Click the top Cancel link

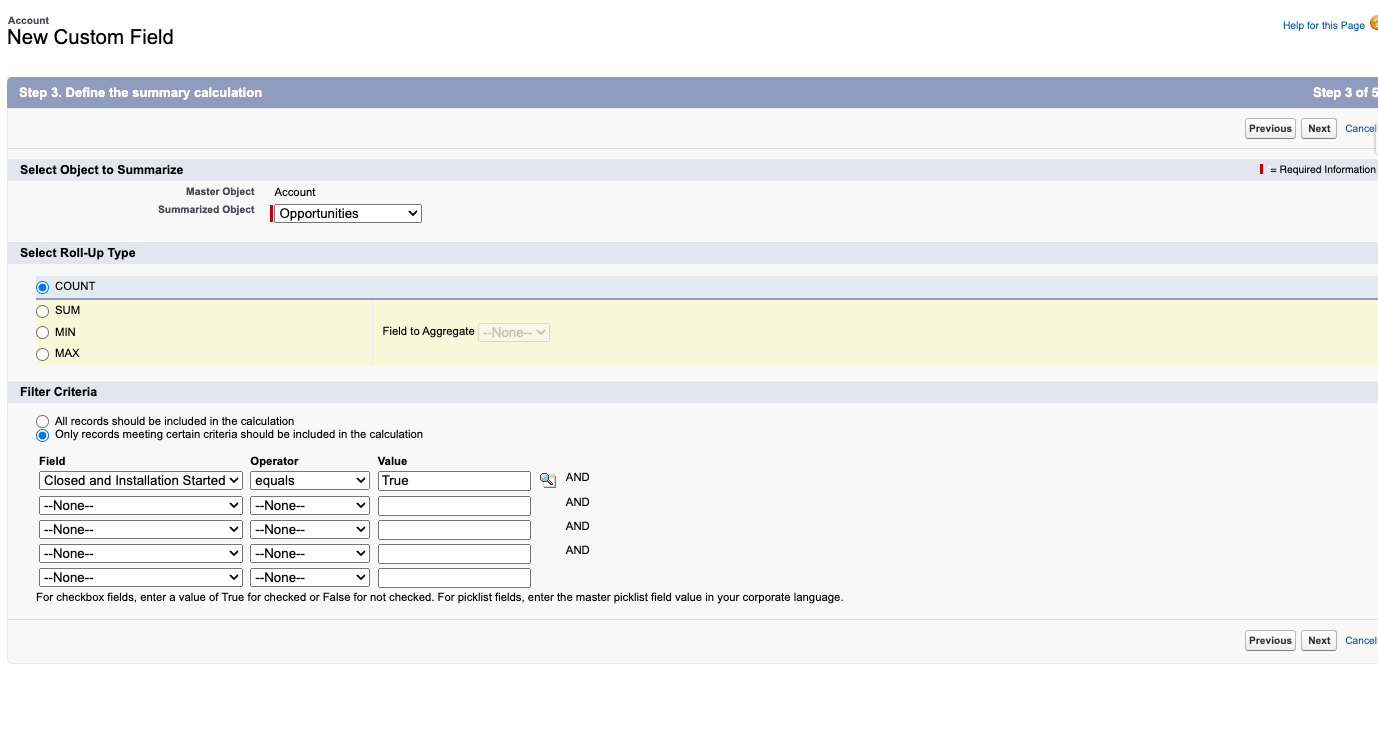click(1361, 128)
